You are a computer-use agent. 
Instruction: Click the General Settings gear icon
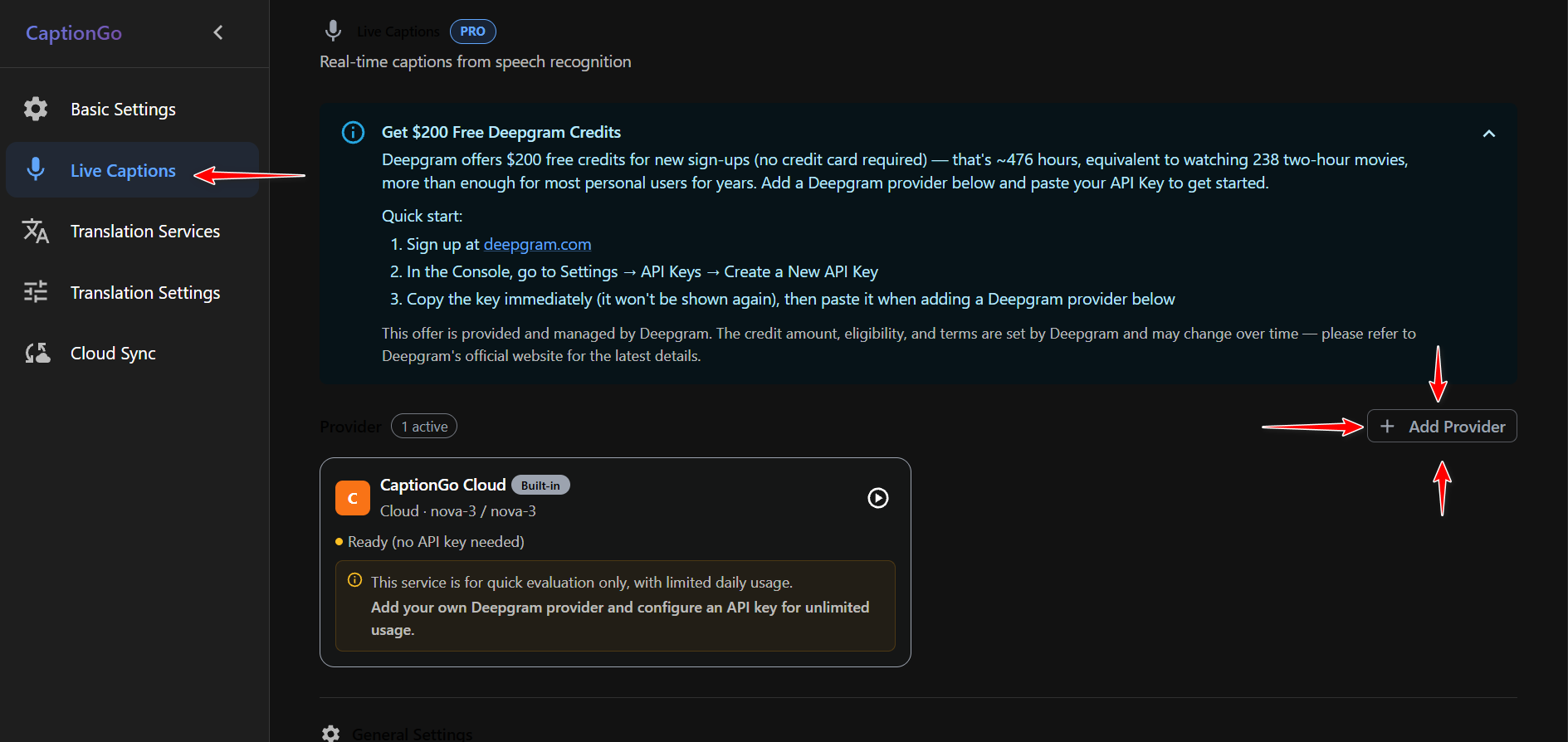coord(331,734)
